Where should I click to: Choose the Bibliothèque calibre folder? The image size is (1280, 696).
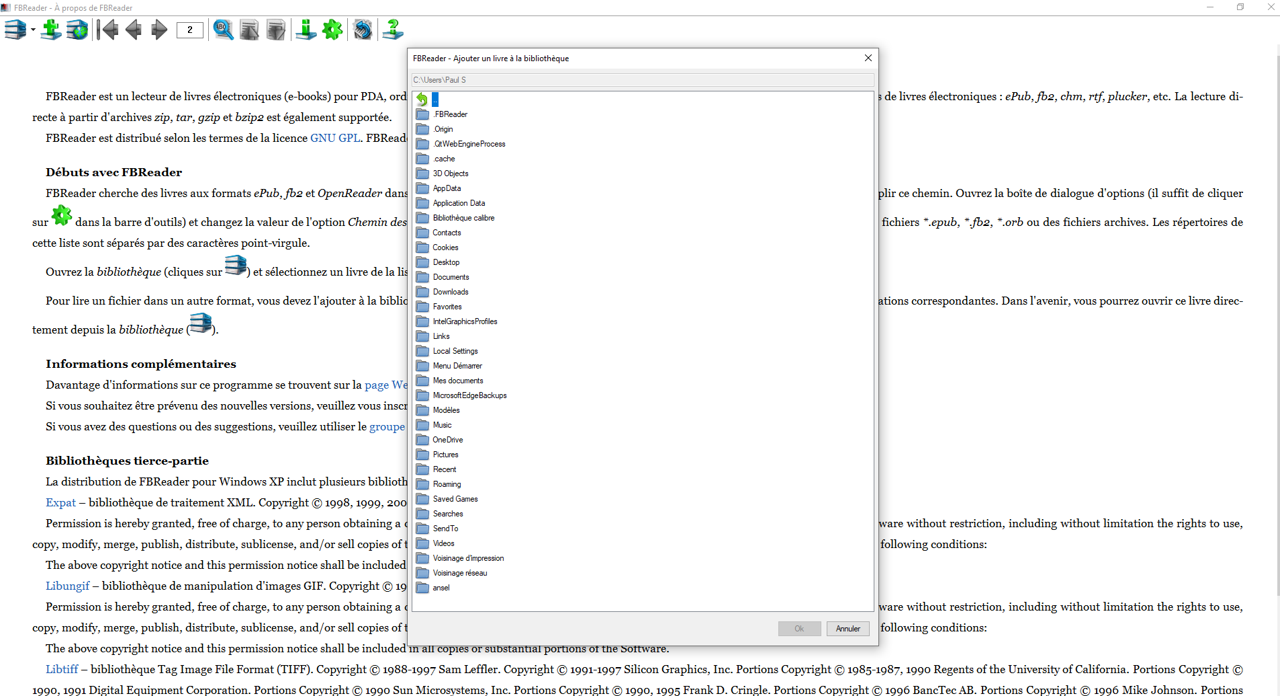pyautogui.click(x=463, y=218)
